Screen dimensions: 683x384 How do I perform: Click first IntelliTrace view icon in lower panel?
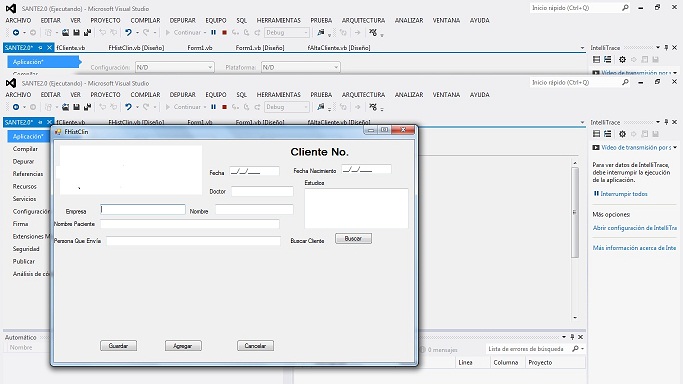tap(597, 134)
